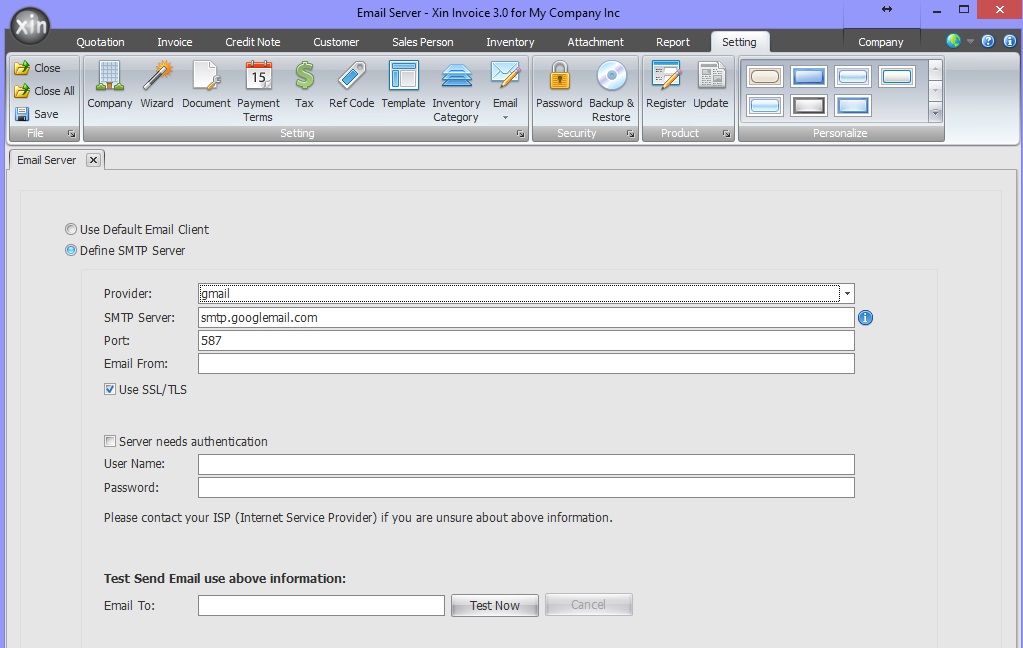The image size is (1023, 648).
Task: Click the User Name field
Action: [x=526, y=465]
